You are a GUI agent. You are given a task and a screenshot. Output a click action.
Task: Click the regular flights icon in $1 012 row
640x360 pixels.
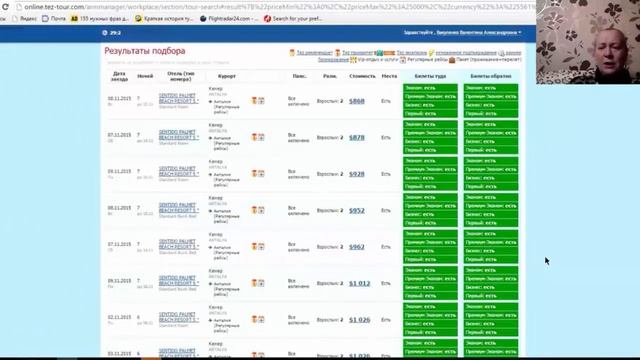261,282
